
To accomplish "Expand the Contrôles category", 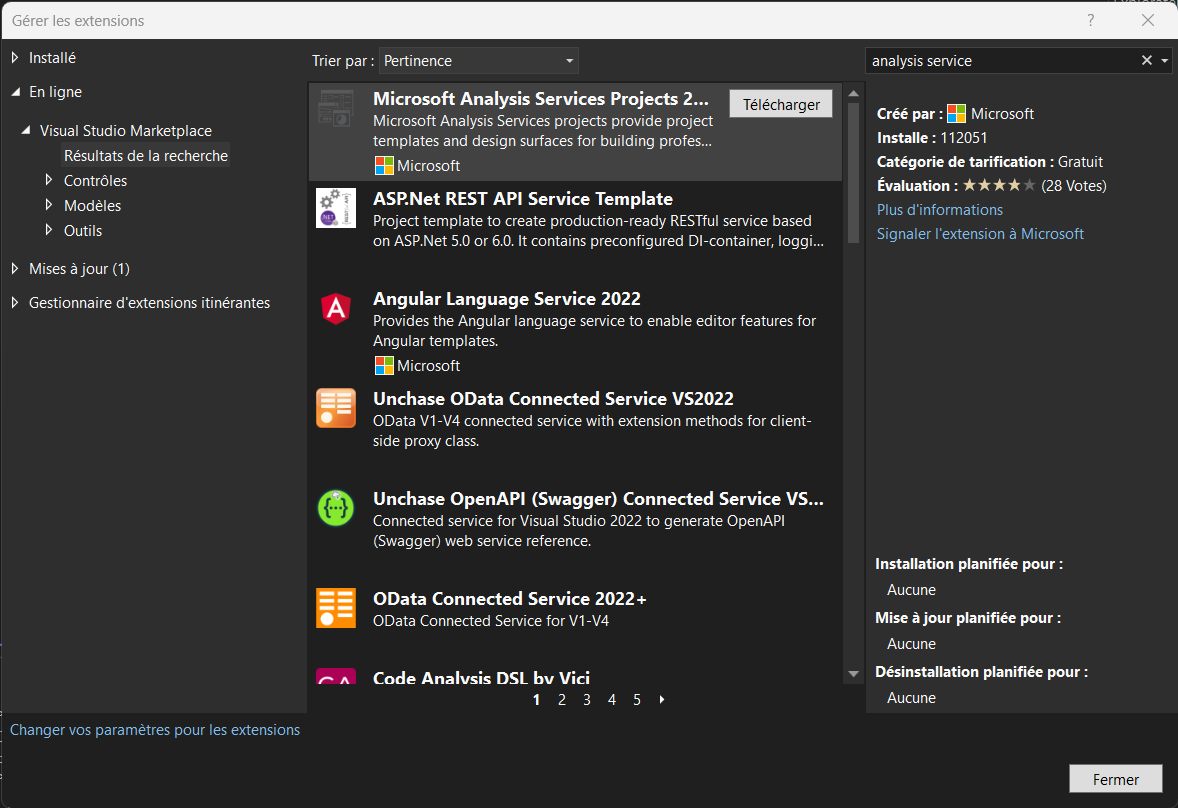I will click(49, 180).
